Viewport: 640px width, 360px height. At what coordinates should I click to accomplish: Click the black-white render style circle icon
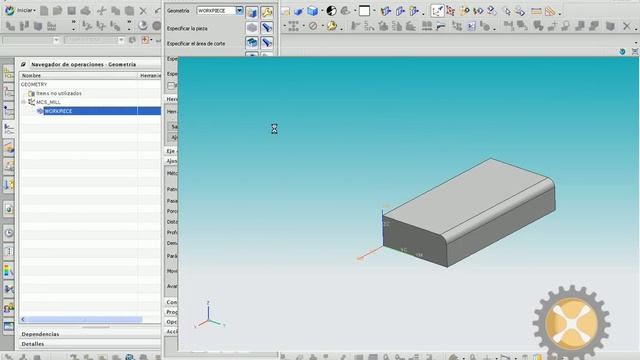pos(331,11)
